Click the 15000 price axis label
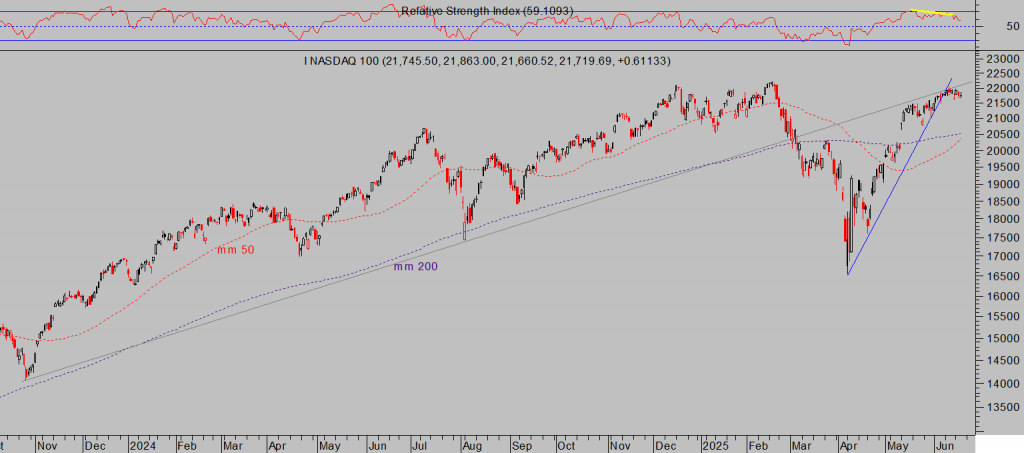Viewport: 1024px width, 453px height. [1002, 338]
